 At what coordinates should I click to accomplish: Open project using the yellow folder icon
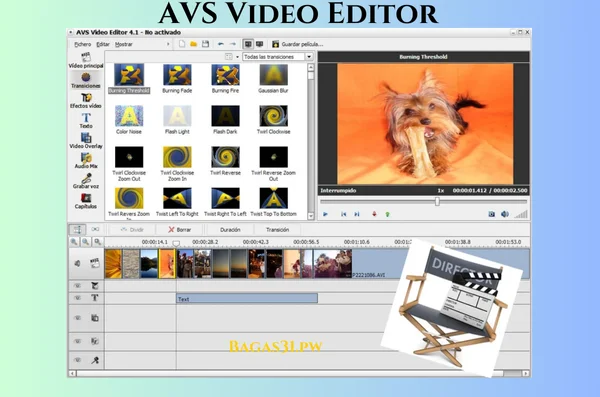coord(194,44)
